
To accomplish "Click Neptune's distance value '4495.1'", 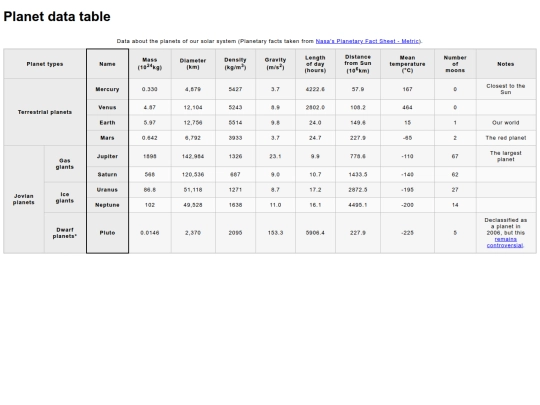I will (358, 205).
